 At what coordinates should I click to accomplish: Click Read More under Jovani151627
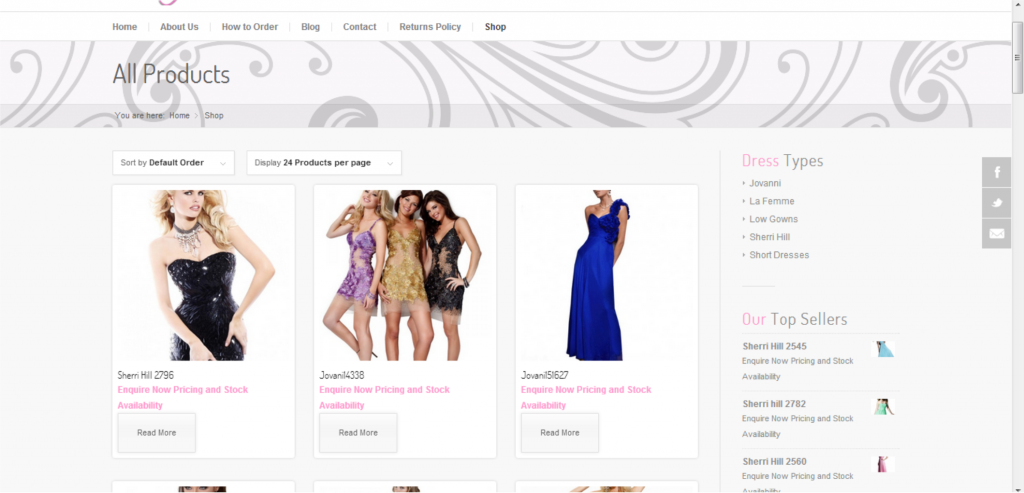560,432
